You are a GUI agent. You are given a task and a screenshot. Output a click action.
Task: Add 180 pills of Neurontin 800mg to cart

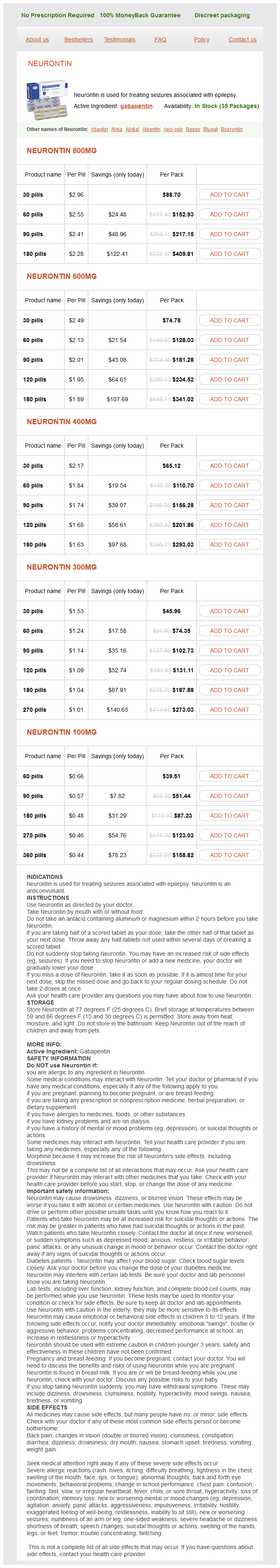(230, 254)
